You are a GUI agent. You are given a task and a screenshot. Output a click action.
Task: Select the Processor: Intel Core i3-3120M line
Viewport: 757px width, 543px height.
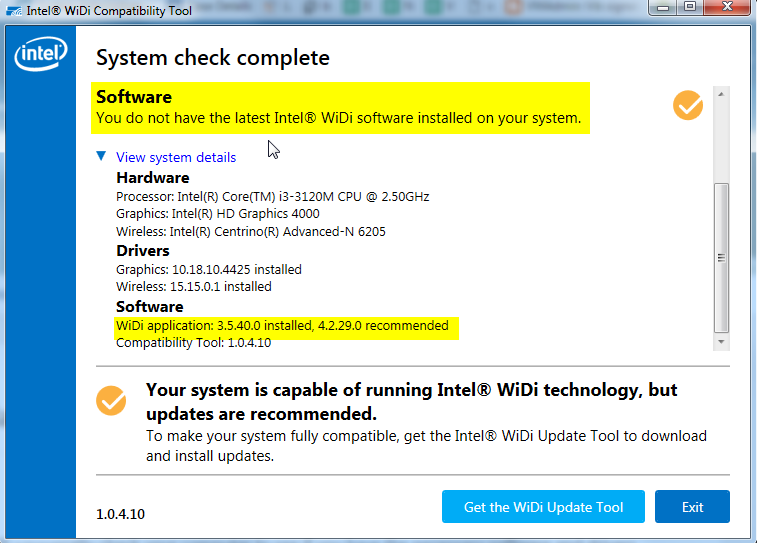(x=272, y=196)
